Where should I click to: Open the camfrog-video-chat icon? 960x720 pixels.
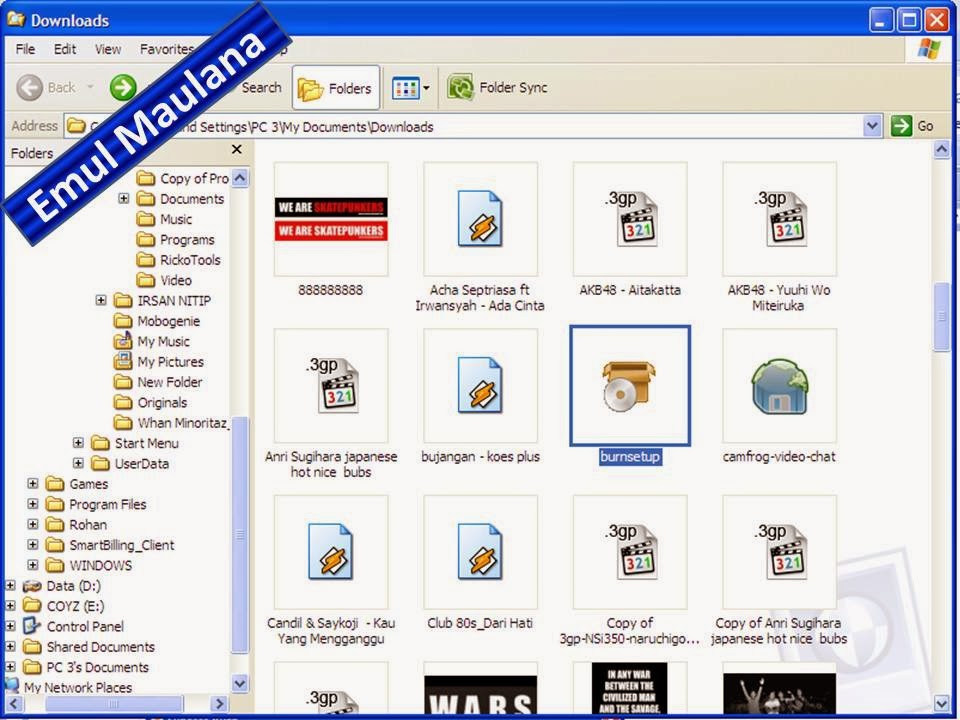779,385
